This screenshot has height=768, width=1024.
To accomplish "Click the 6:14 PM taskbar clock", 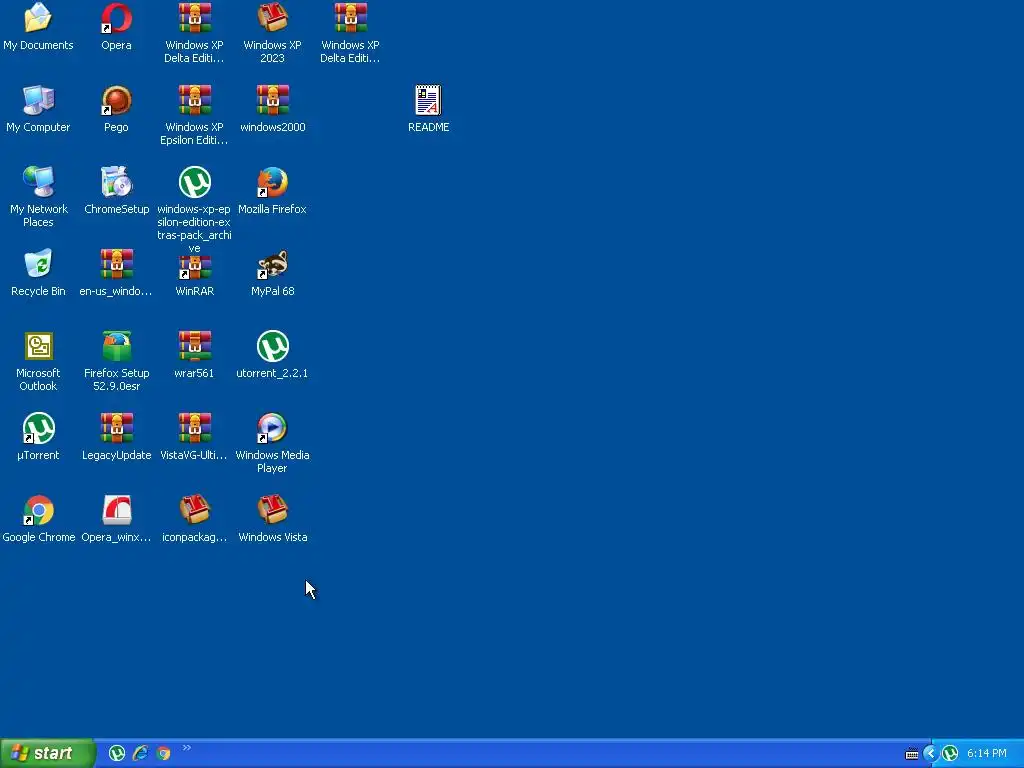I will click(x=986, y=754).
